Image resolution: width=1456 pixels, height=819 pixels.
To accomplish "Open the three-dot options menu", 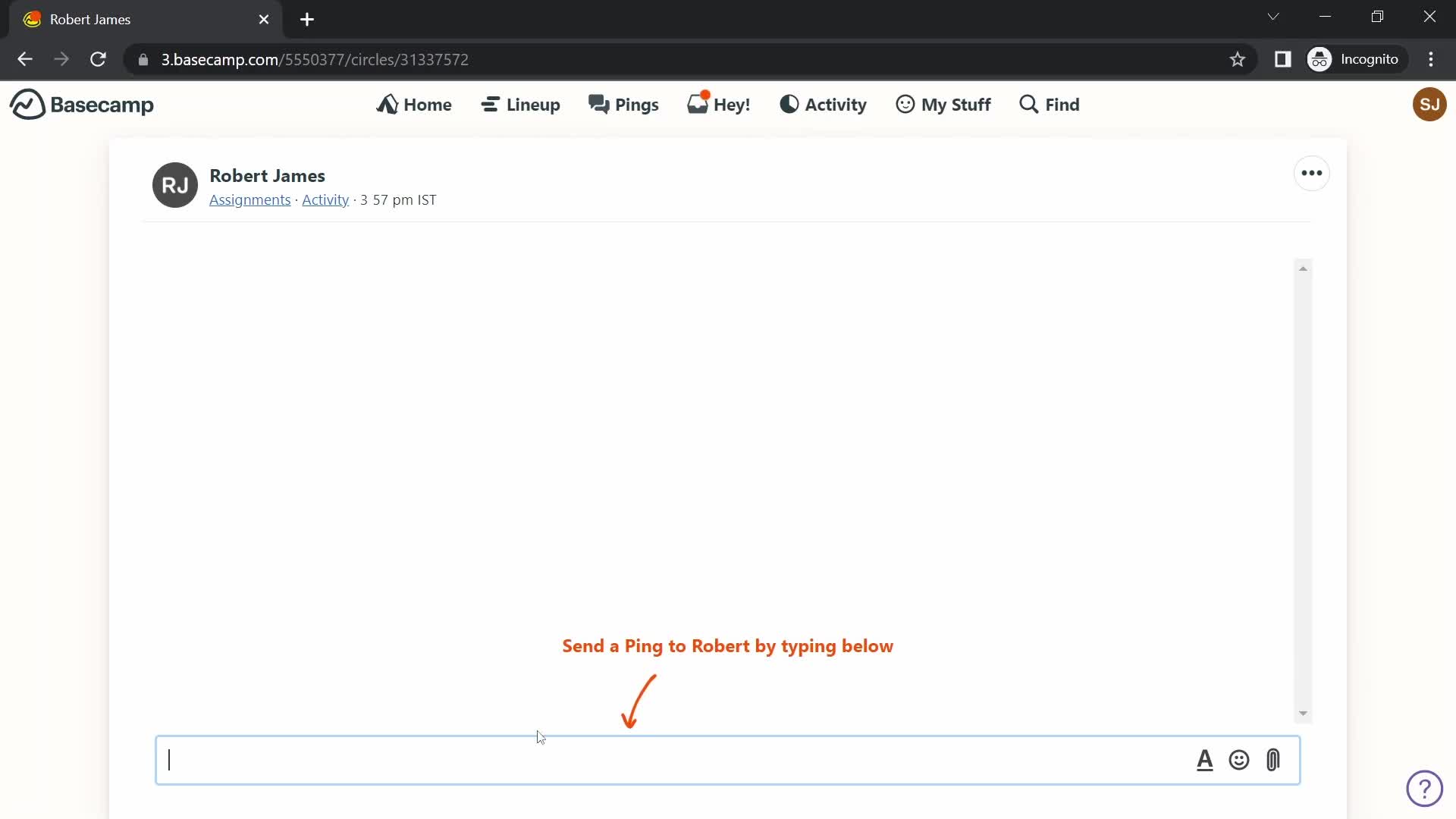I will click(x=1312, y=174).
